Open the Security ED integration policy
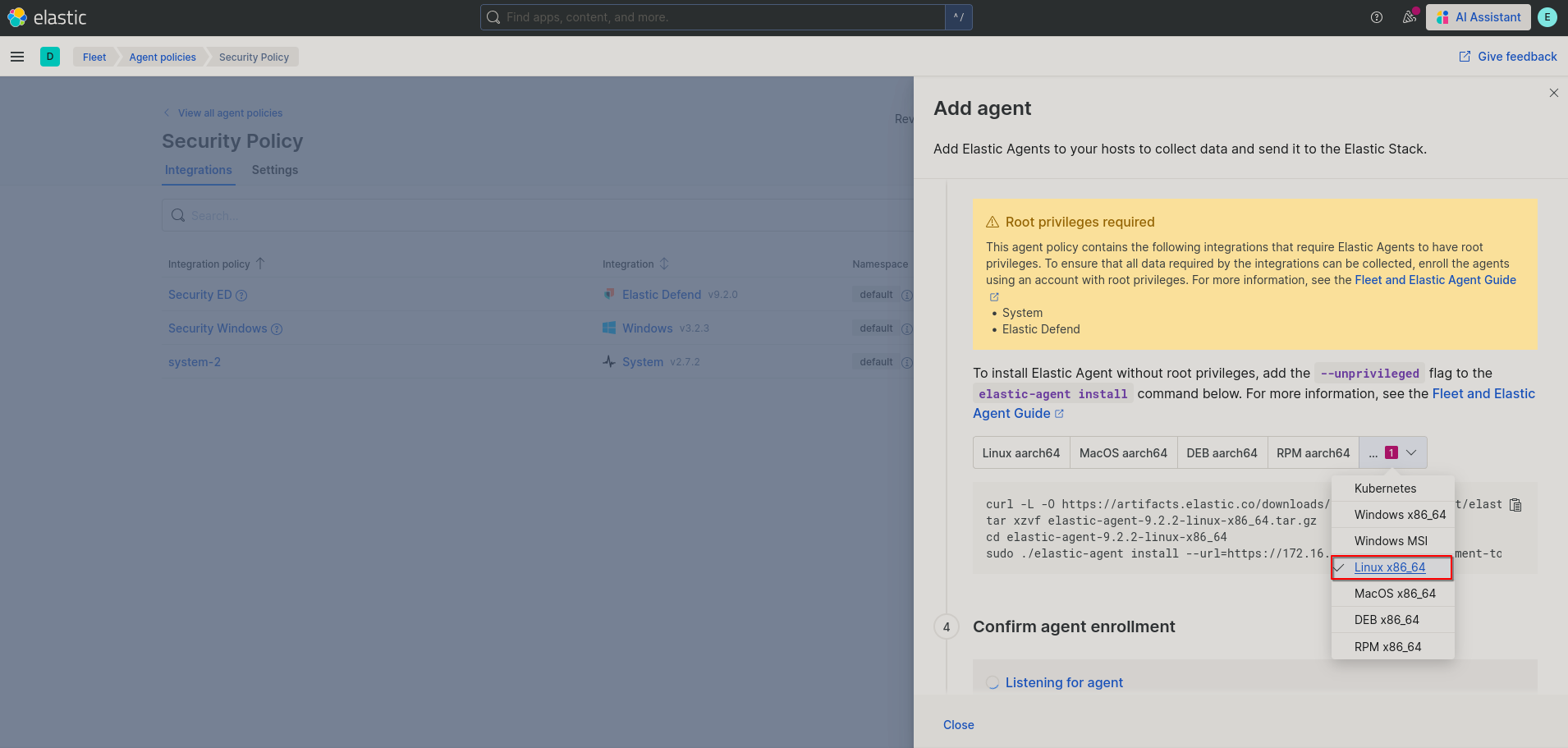The image size is (1568, 748). coord(200,295)
